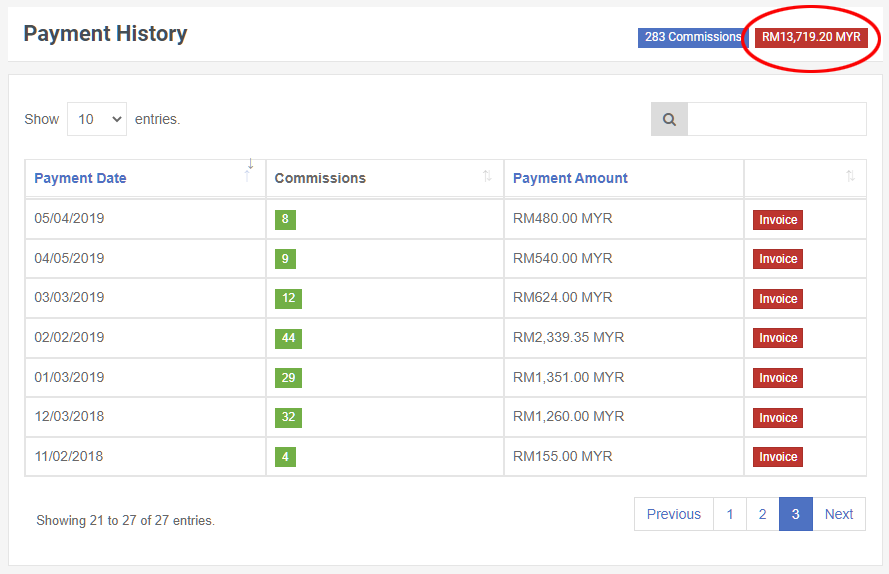
Task: View Invoice for 11/02/2018 payment
Action: [777, 457]
